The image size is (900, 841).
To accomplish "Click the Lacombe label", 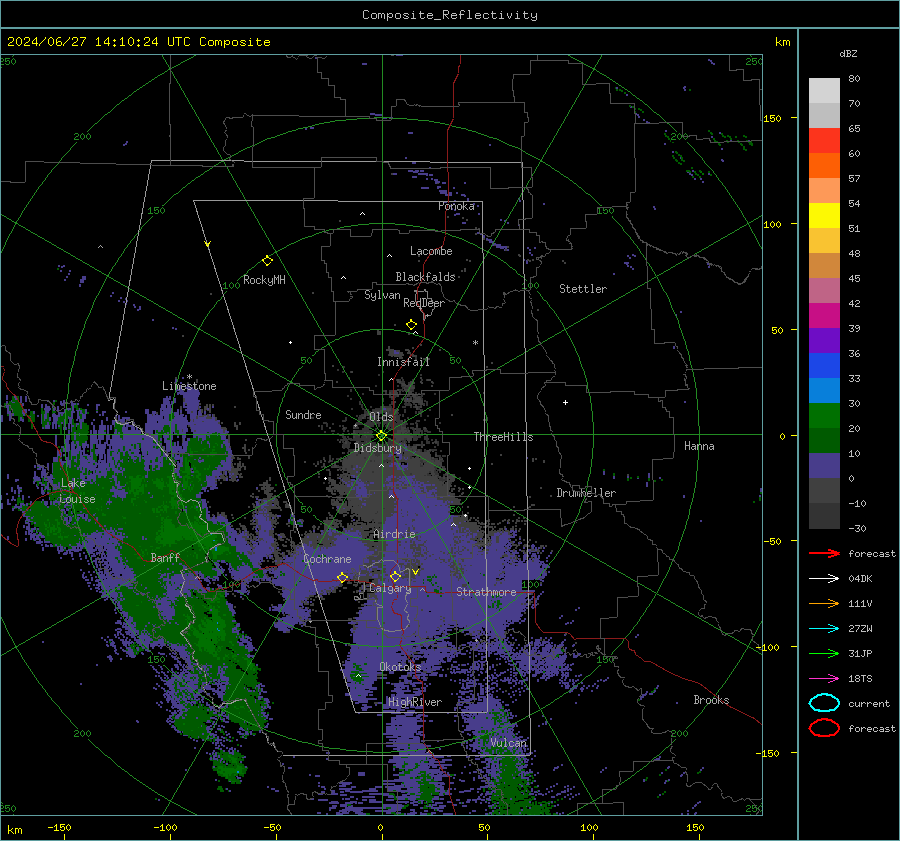I will click(431, 251).
